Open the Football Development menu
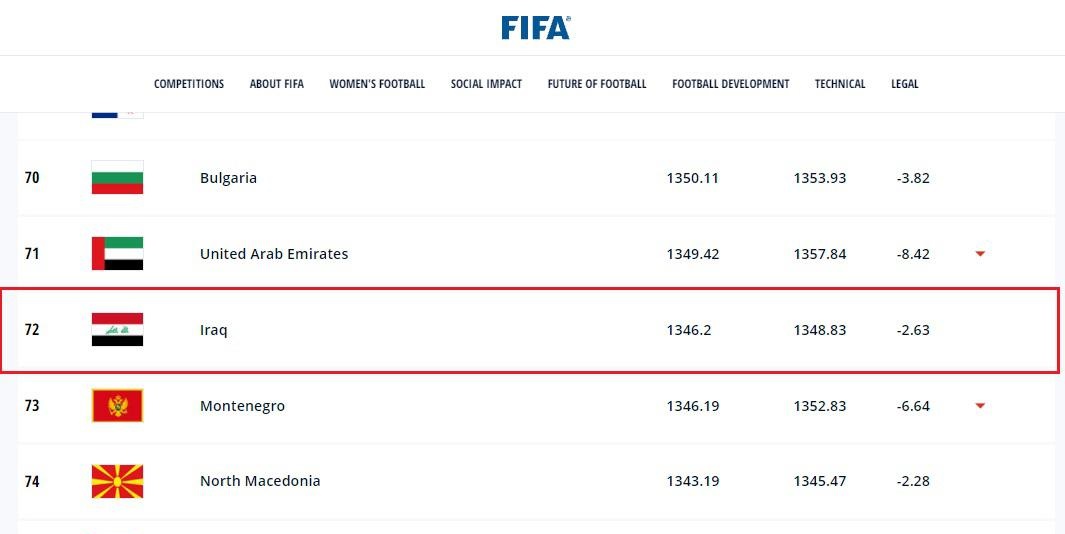Screen dimensions: 1065x534 click(731, 84)
